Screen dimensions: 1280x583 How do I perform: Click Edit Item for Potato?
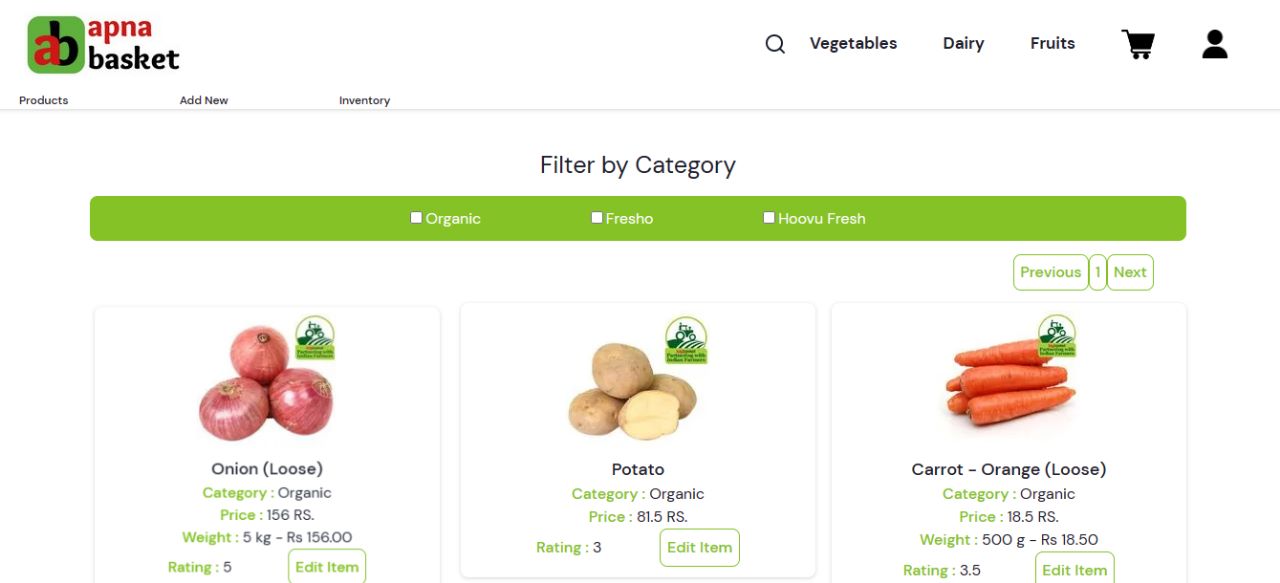point(699,547)
